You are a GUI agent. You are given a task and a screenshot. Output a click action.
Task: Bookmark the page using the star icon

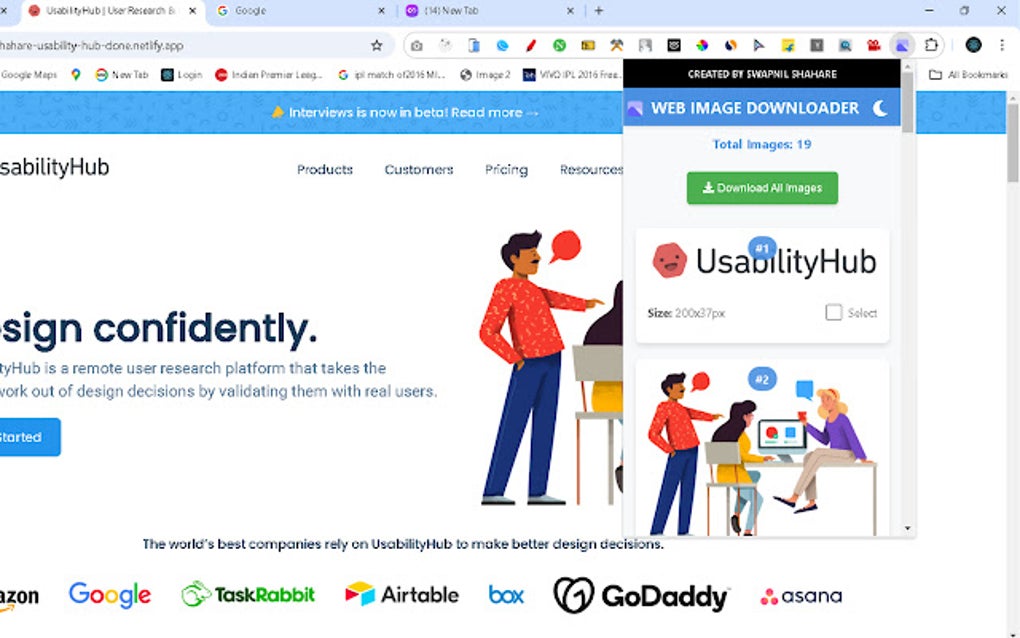click(375, 45)
